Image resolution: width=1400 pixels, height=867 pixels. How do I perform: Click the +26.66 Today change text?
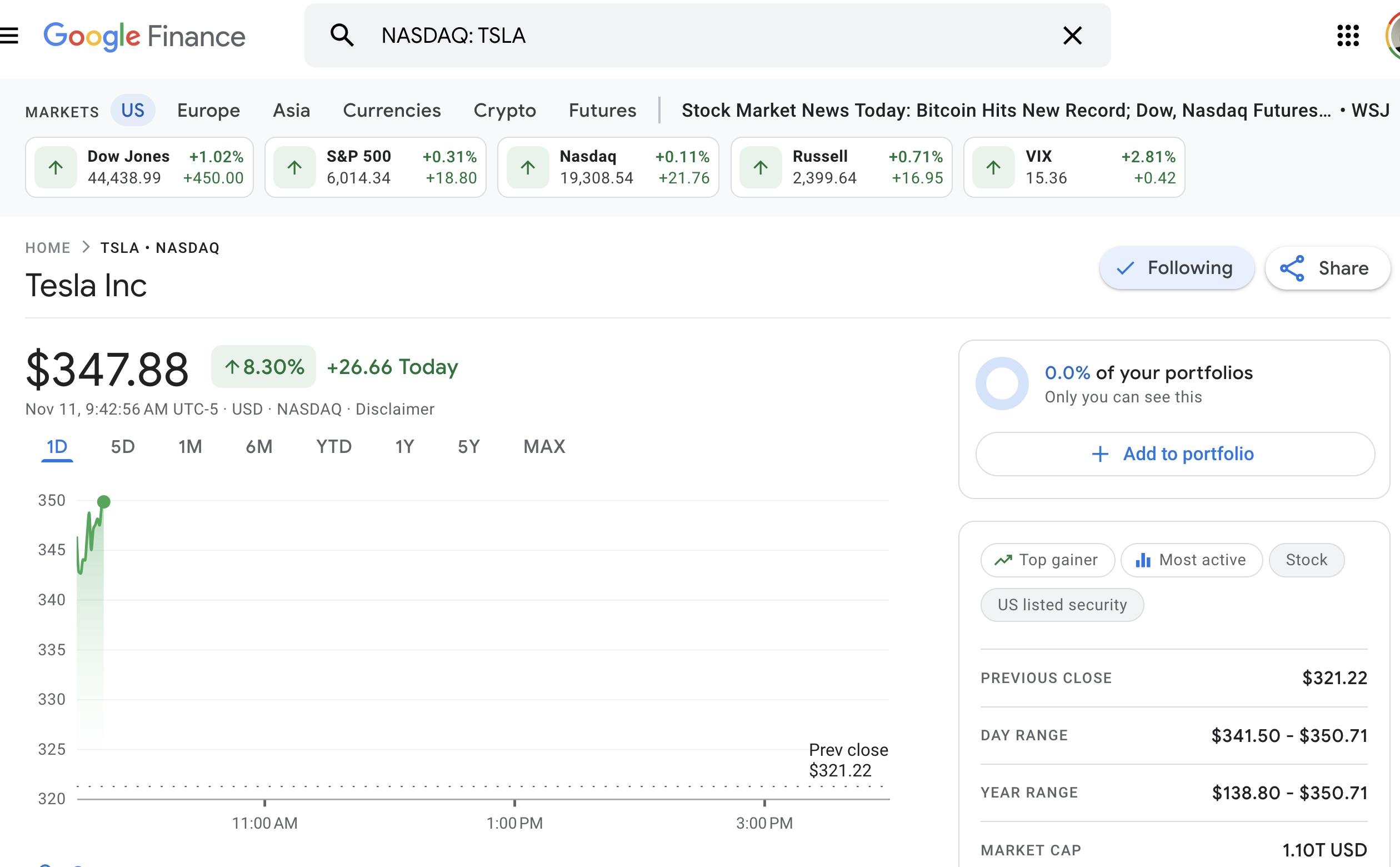[393, 367]
